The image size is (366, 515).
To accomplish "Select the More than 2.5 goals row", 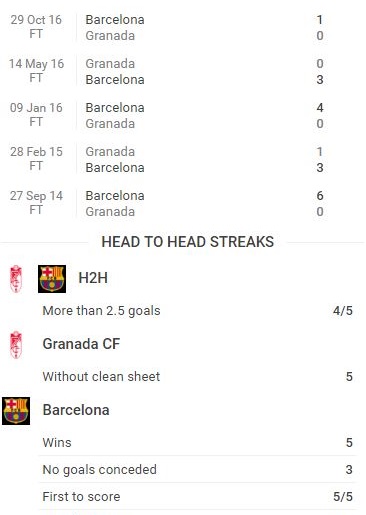I will click(197, 311).
